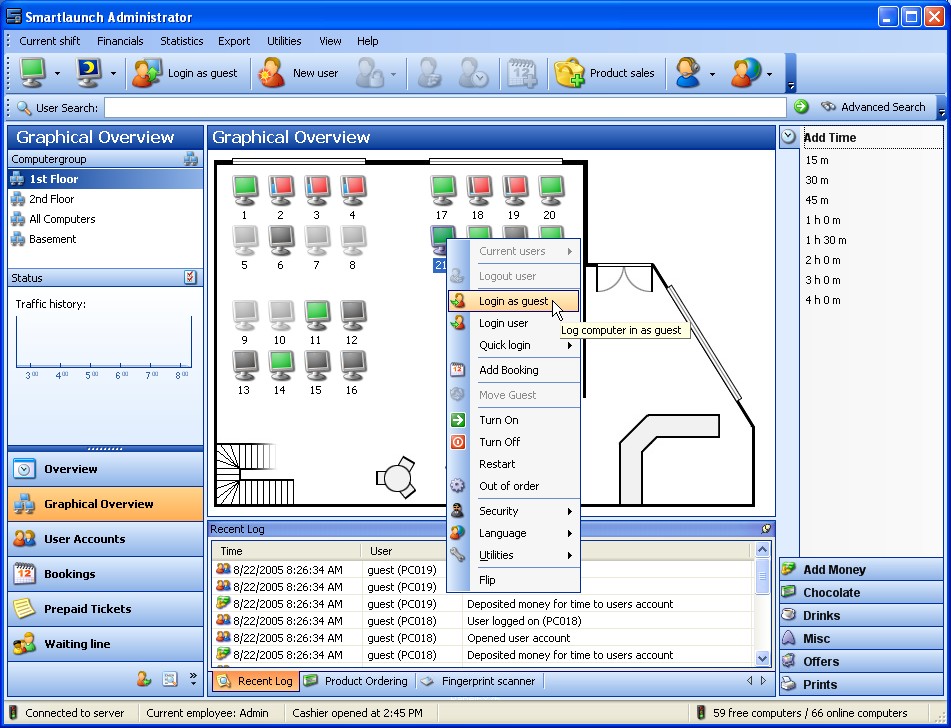The height and width of the screenshot is (728, 951).
Task: Expand the Language submenu
Action: pos(513,533)
